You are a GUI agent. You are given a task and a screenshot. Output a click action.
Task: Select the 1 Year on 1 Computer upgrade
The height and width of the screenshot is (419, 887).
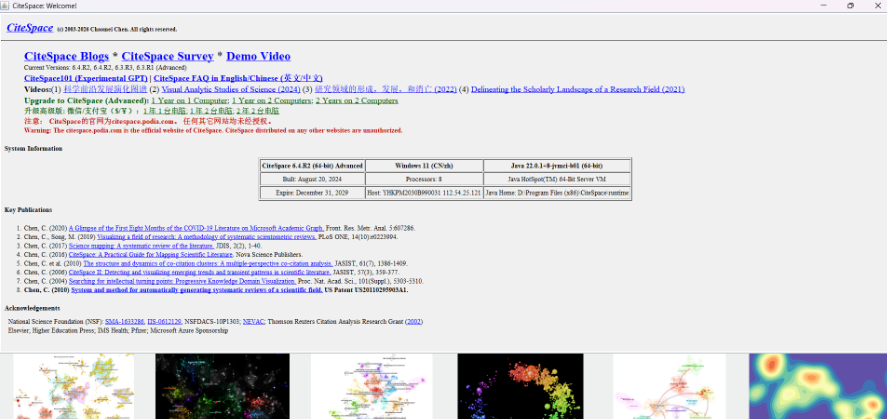click(188, 100)
